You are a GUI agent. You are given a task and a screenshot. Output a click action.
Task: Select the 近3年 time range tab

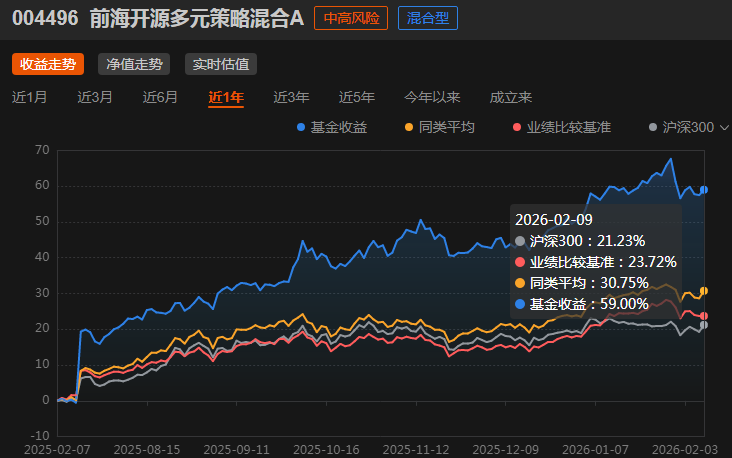click(x=291, y=97)
